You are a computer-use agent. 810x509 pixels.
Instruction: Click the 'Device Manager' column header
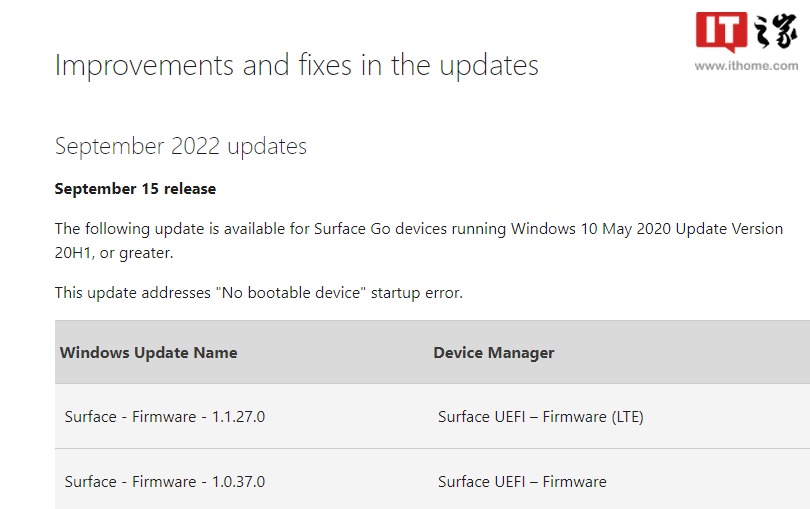pyautogui.click(x=493, y=352)
